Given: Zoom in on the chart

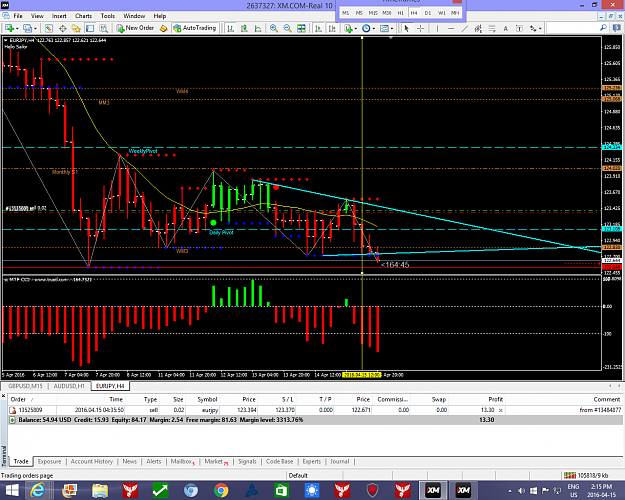Looking at the screenshot, I should click(x=274, y=28).
